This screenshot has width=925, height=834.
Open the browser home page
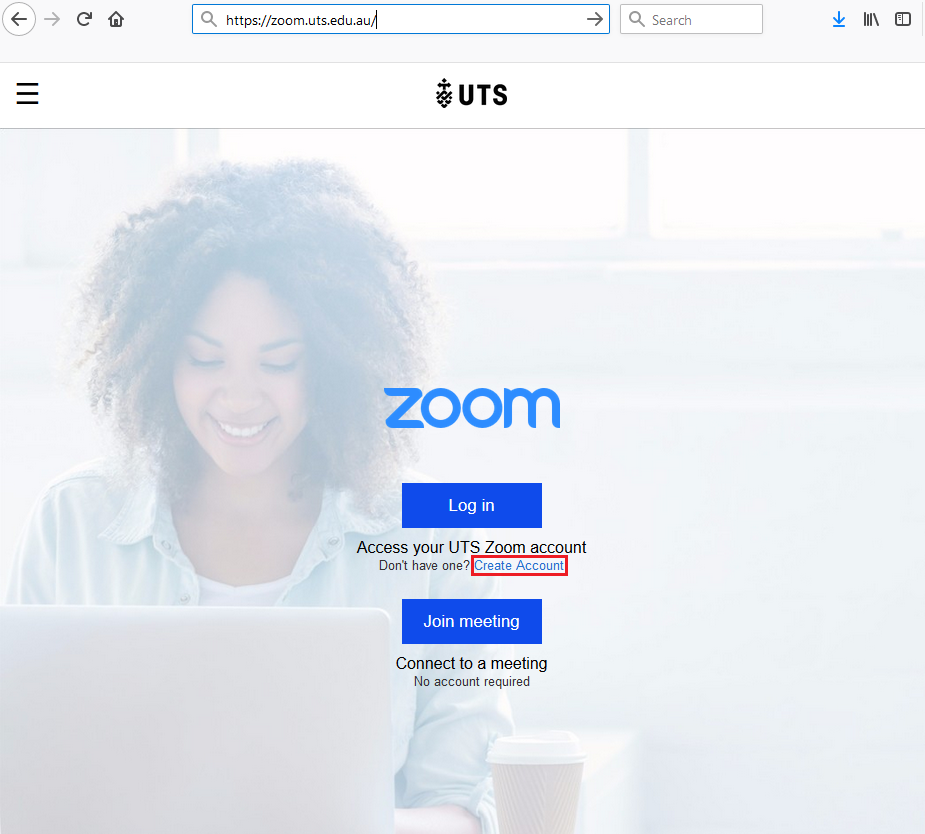pyautogui.click(x=116, y=19)
